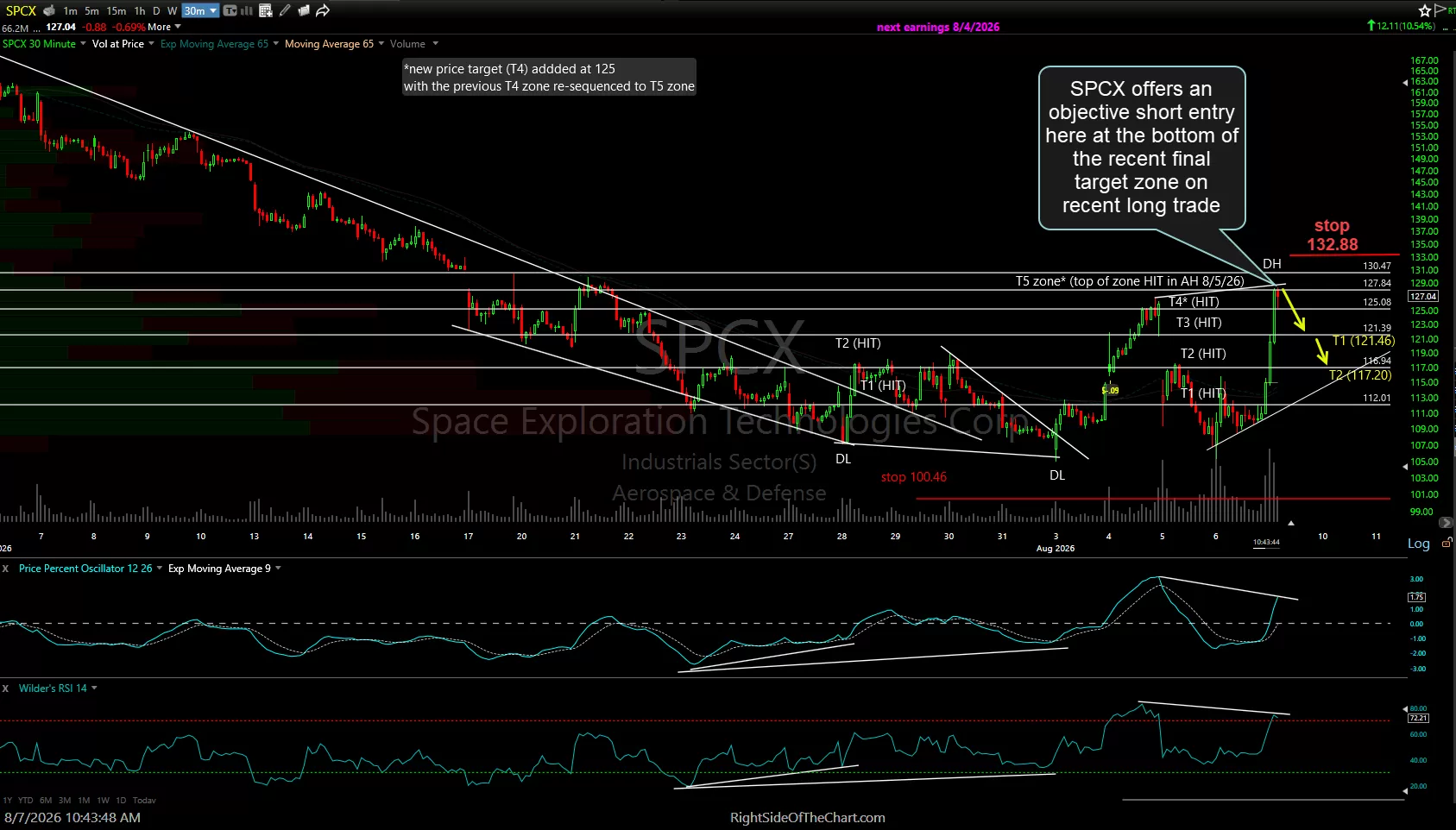The height and width of the screenshot is (830, 1456).
Task: Open the Volume indicator menu
Action: (414, 44)
